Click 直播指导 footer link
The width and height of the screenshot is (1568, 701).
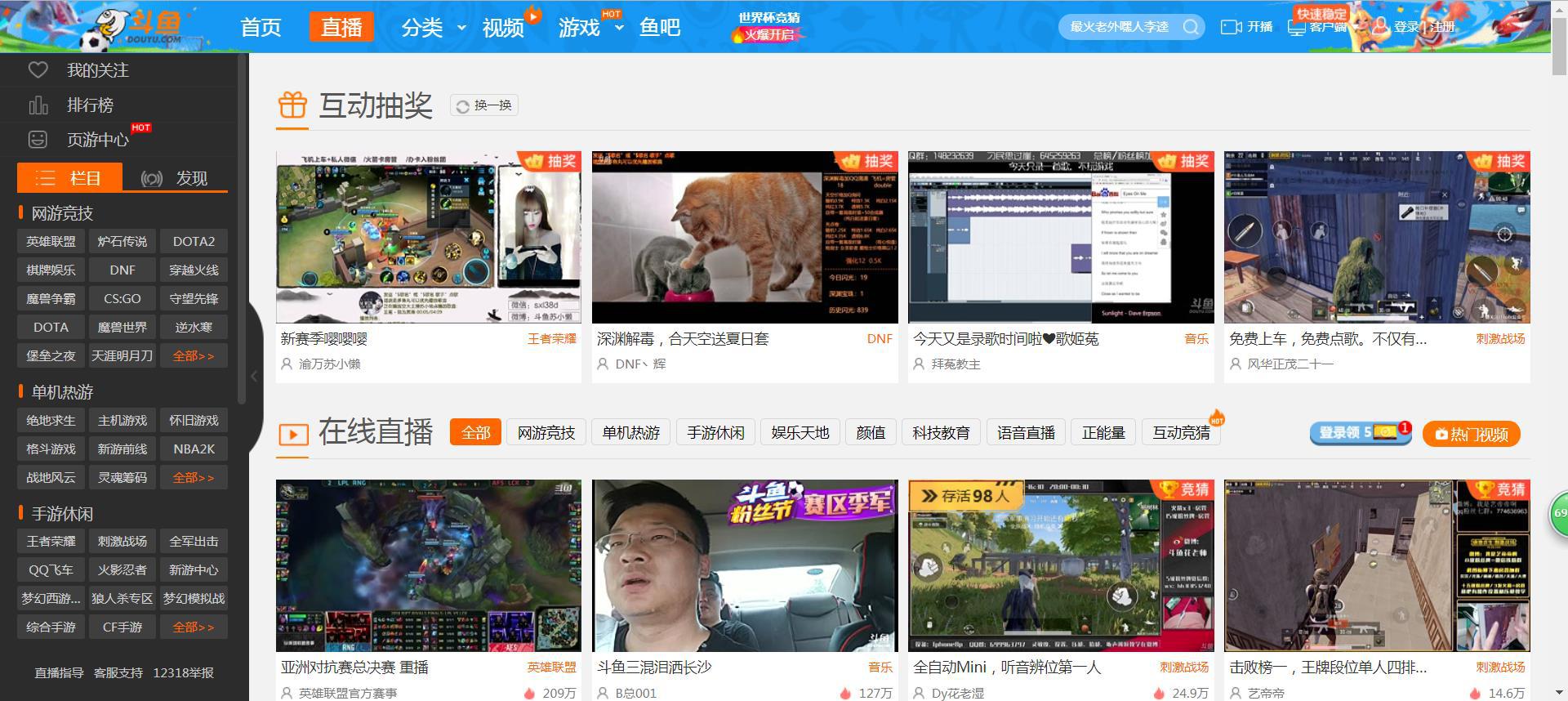pyautogui.click(x=59, y=673)
